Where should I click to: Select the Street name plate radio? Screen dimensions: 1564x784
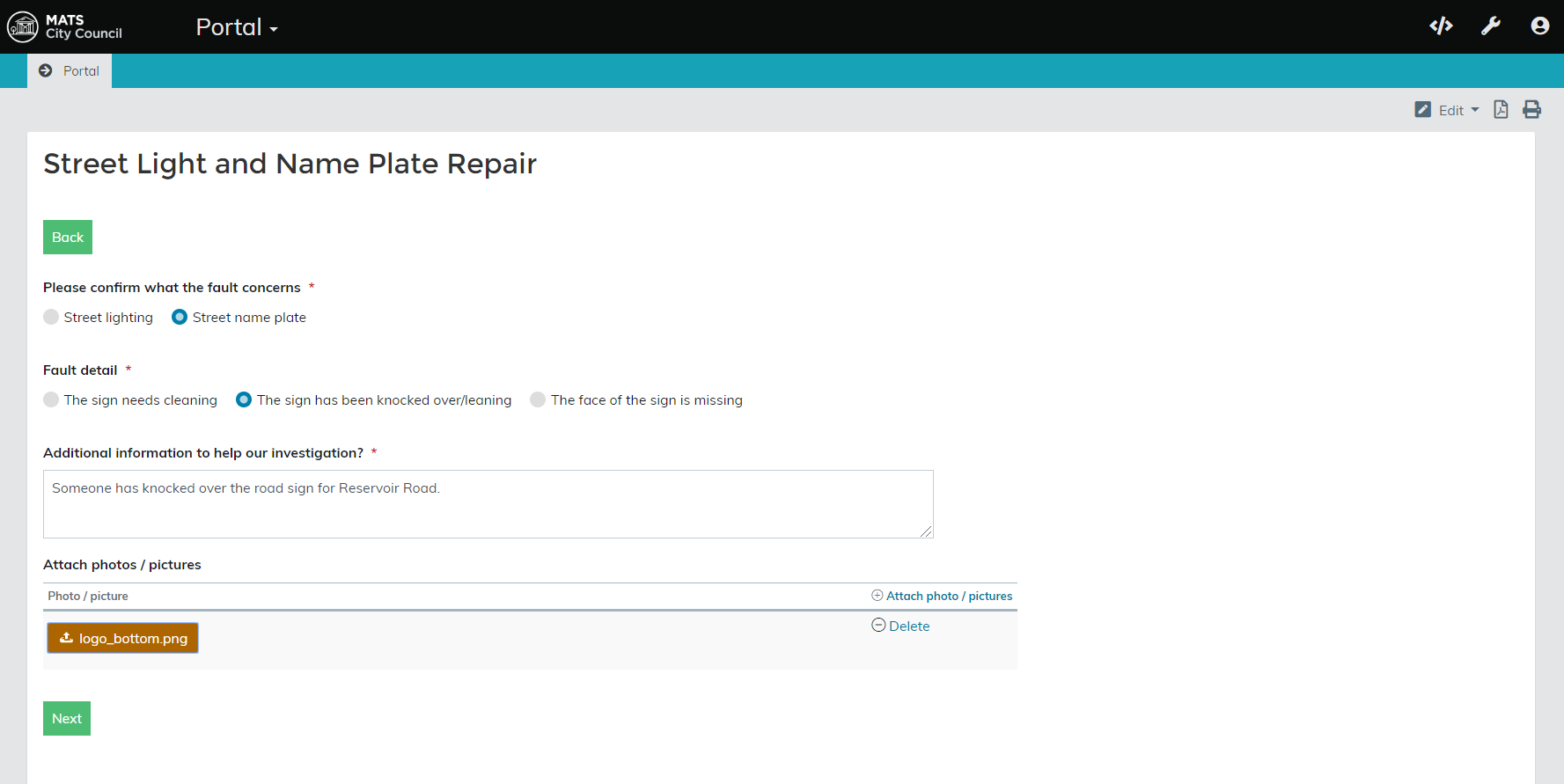(x=180, y=317)
